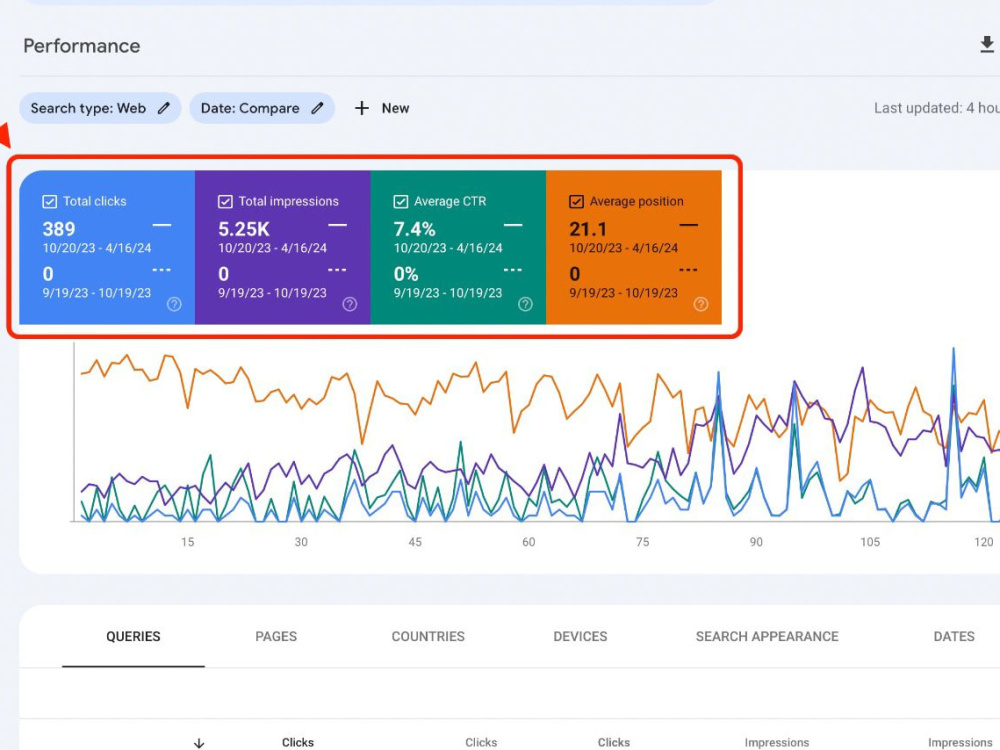Click the plus icon beside New
1000x750 pixels.
pos(362,108)
